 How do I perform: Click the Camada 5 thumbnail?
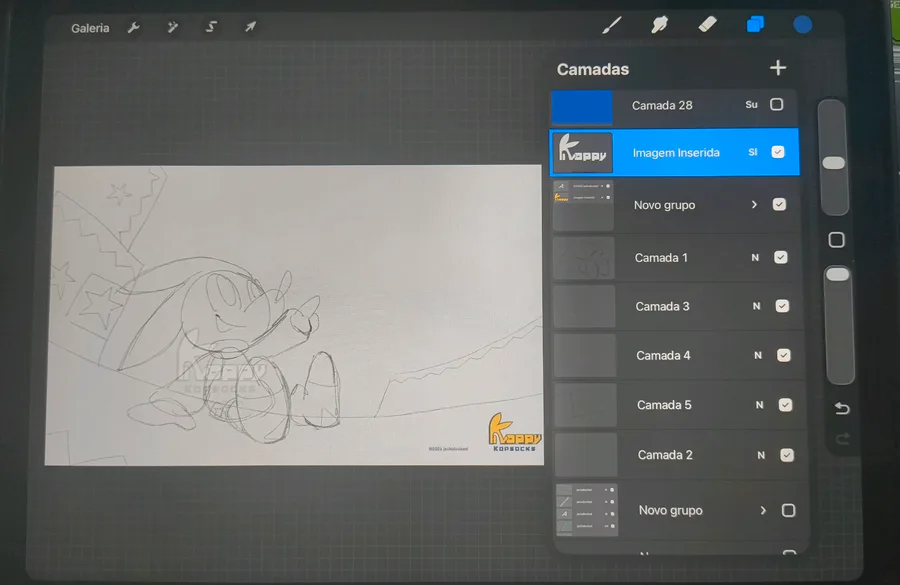click(586, 405)
